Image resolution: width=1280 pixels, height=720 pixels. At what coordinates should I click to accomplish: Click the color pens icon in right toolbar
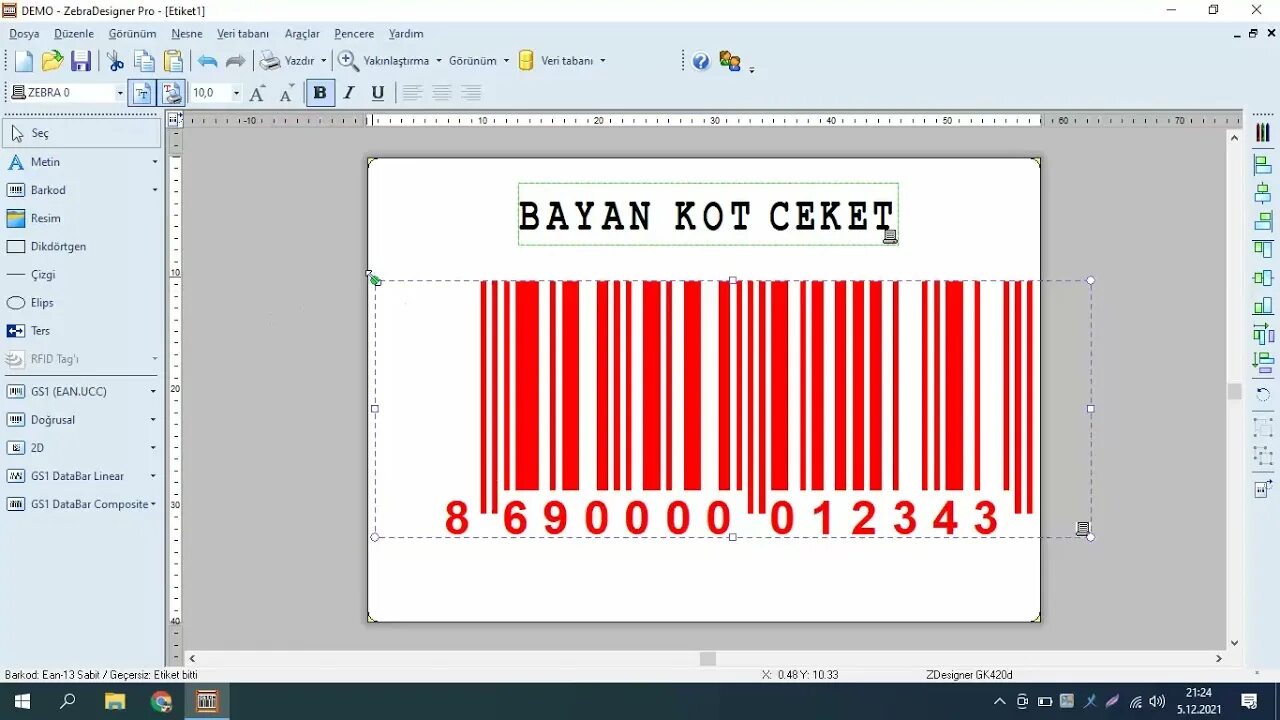(1263, 133)
